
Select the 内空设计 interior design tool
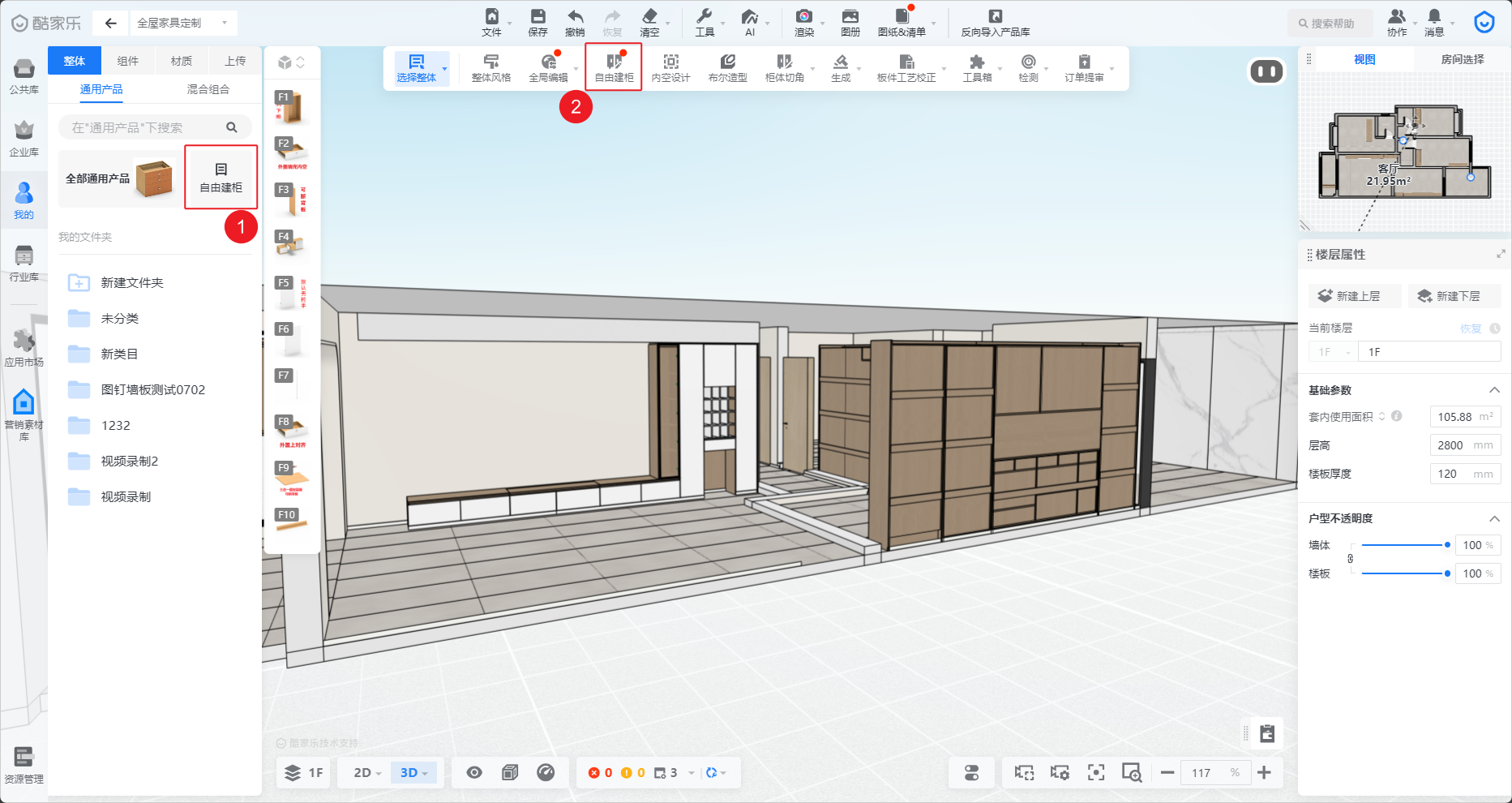click(670, 68)
